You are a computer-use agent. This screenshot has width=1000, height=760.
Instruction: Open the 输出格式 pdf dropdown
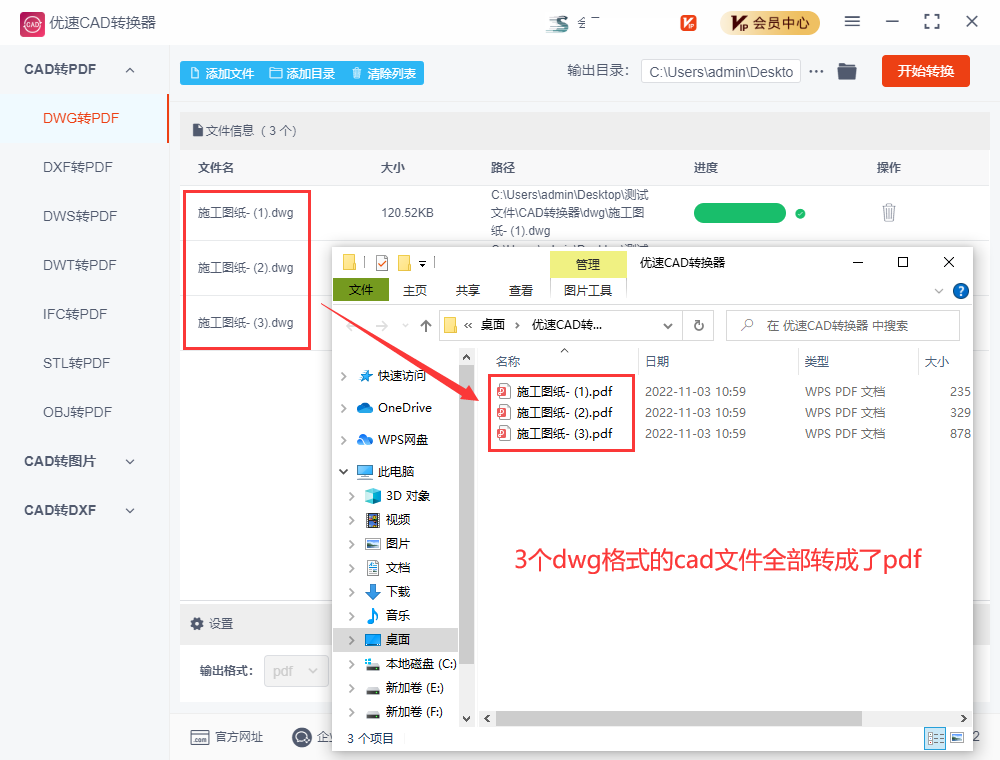296,671
